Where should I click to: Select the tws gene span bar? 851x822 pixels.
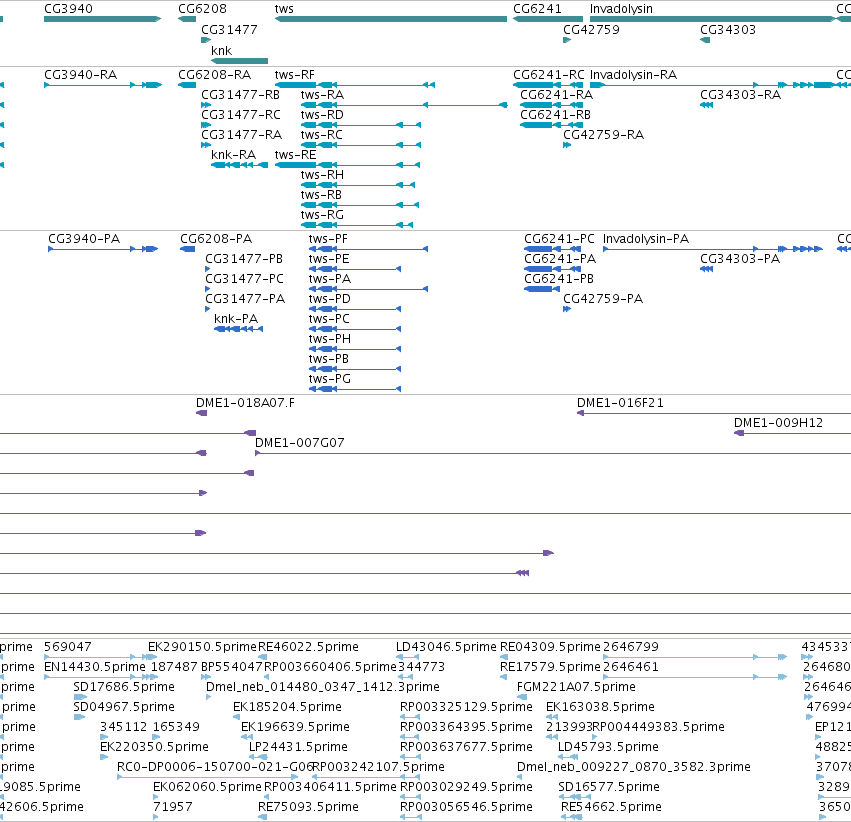coord(391,19)
